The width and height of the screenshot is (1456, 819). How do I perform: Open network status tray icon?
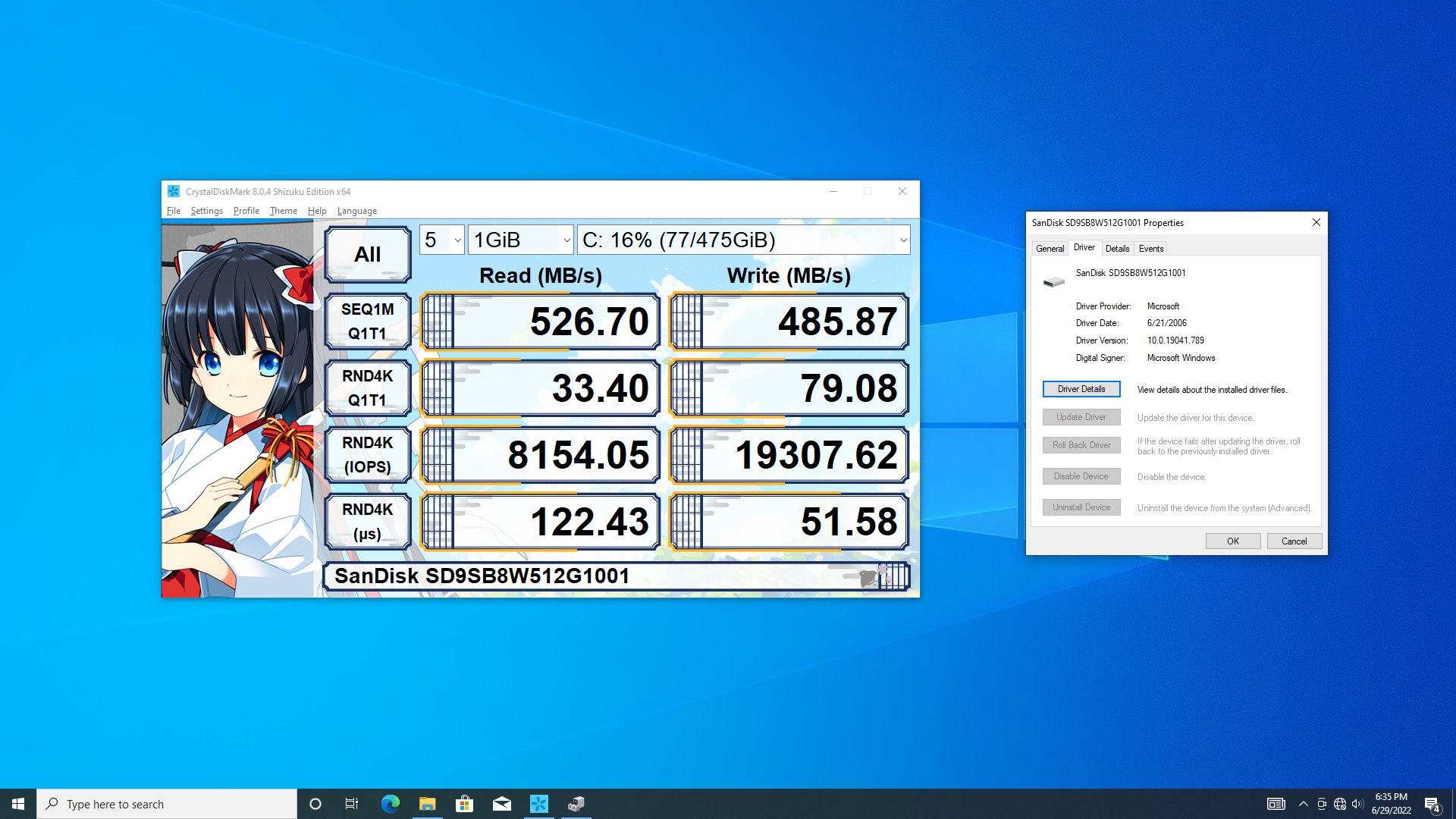coord(1340,804)
